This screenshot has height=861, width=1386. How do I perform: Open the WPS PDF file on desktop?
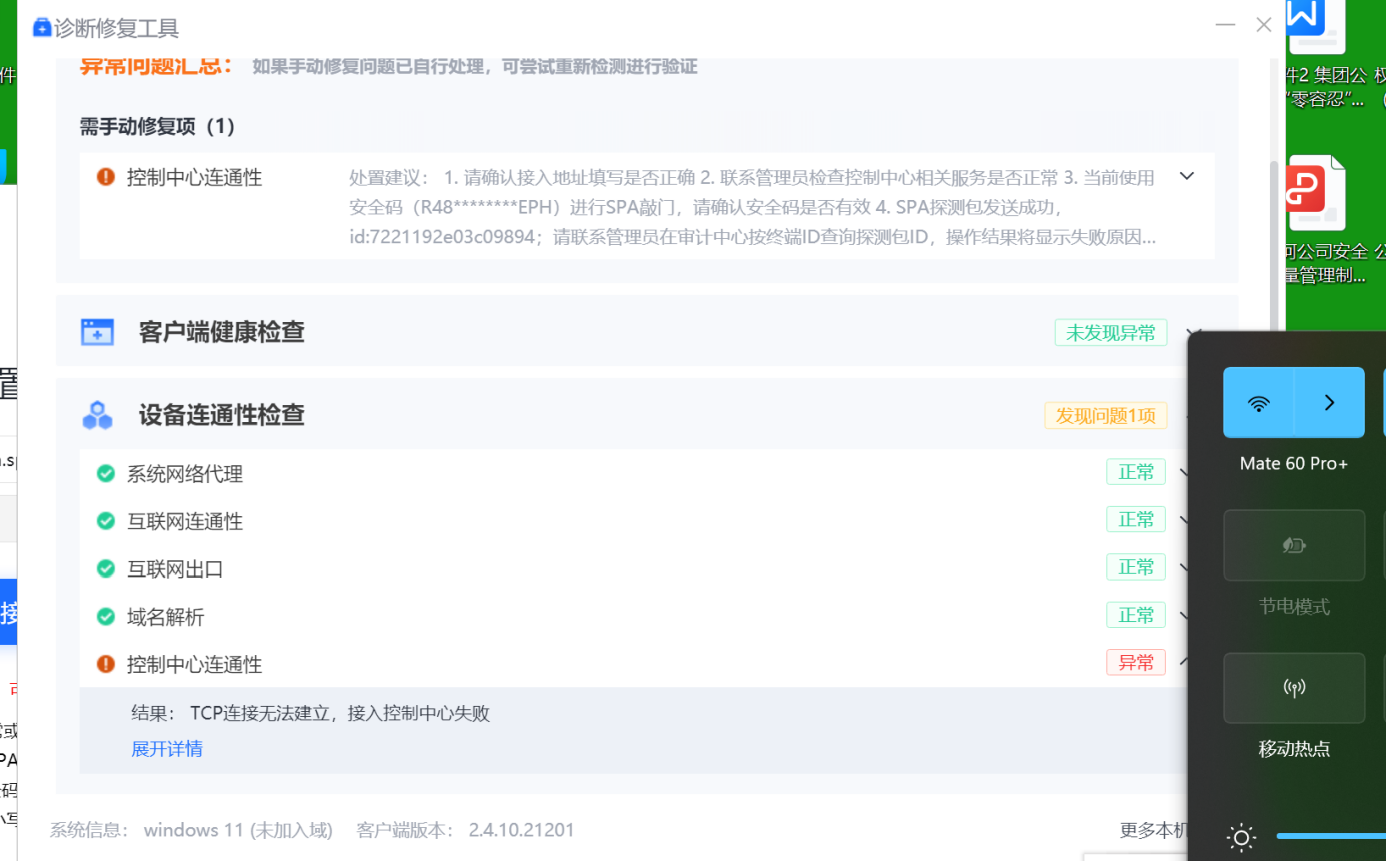tap(1316, 194)
